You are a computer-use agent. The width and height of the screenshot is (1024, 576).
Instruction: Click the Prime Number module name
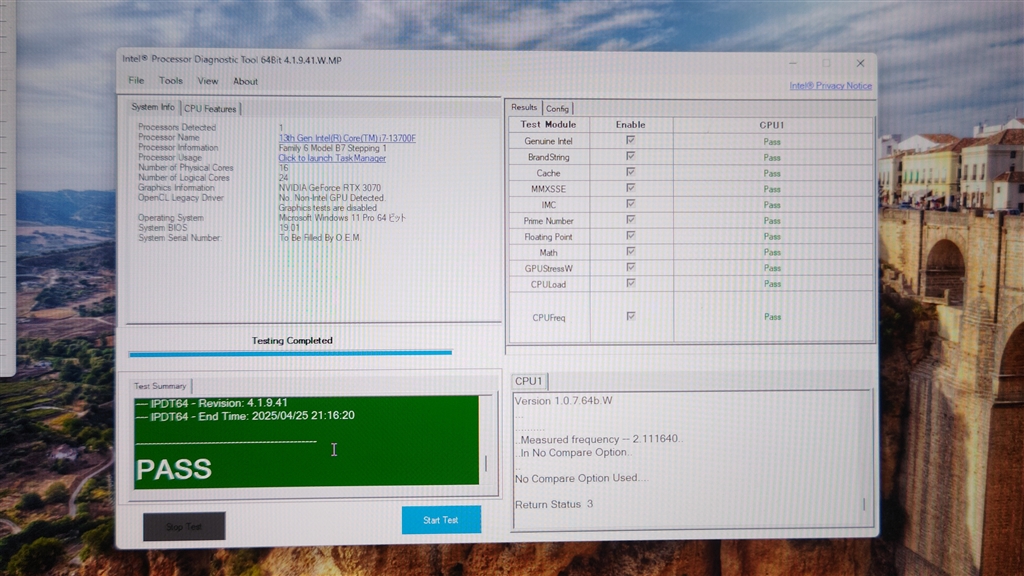click(548, 221)
